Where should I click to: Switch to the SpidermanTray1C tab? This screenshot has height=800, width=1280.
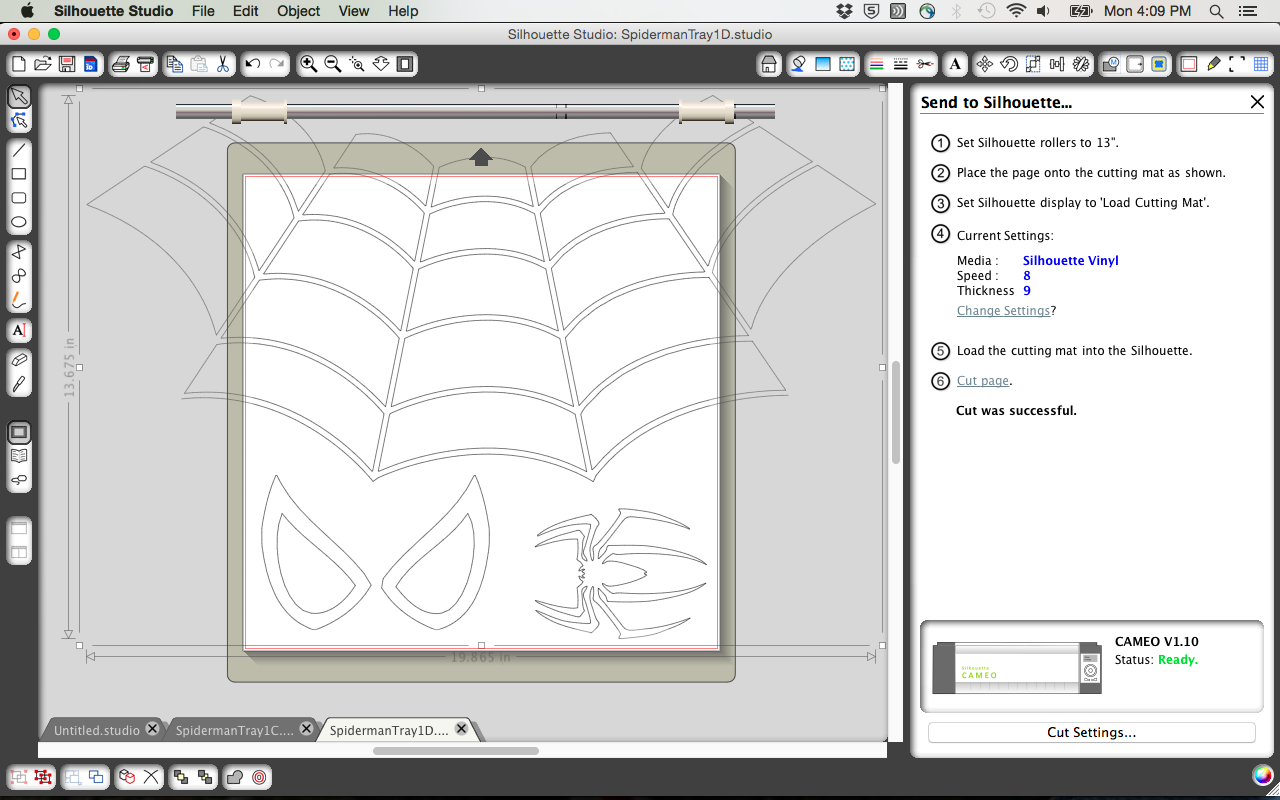[x=235, y=730]
